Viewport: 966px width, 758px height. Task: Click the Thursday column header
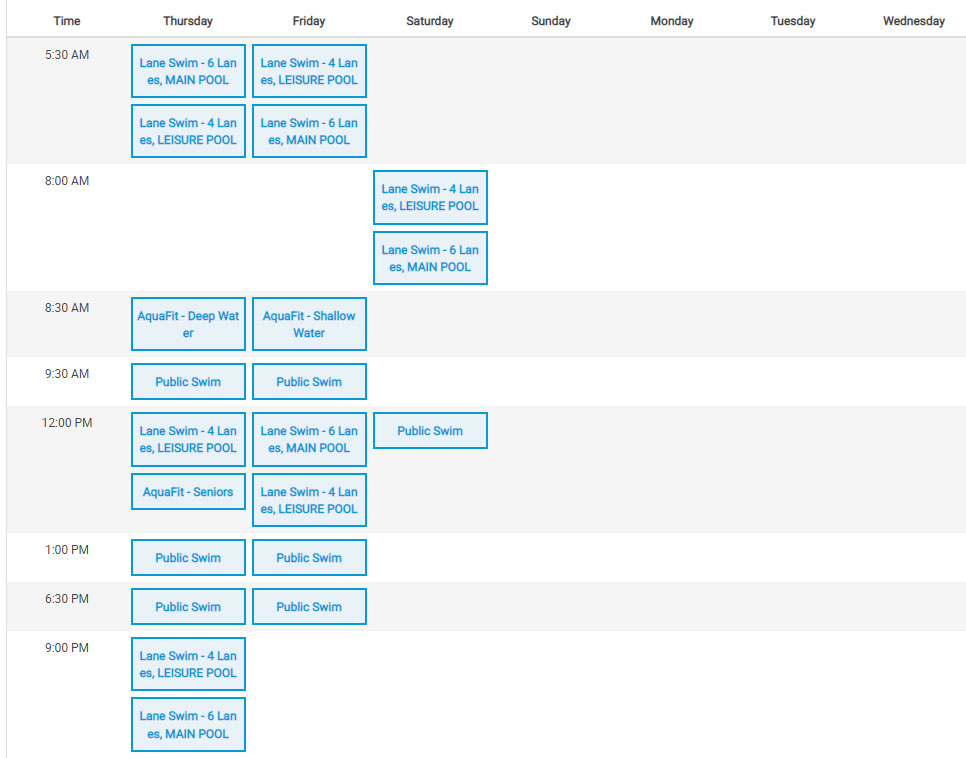click(188, 21)
